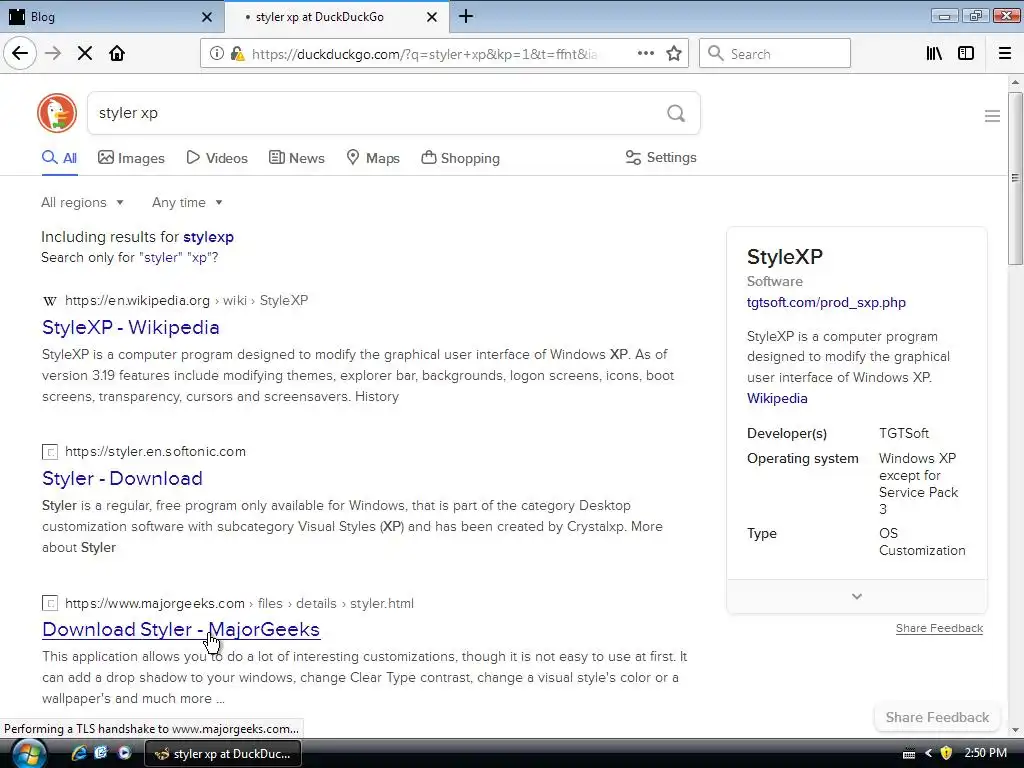Click the security shield tray icon
1024x768 pixels.
click(x=946, y=753)
